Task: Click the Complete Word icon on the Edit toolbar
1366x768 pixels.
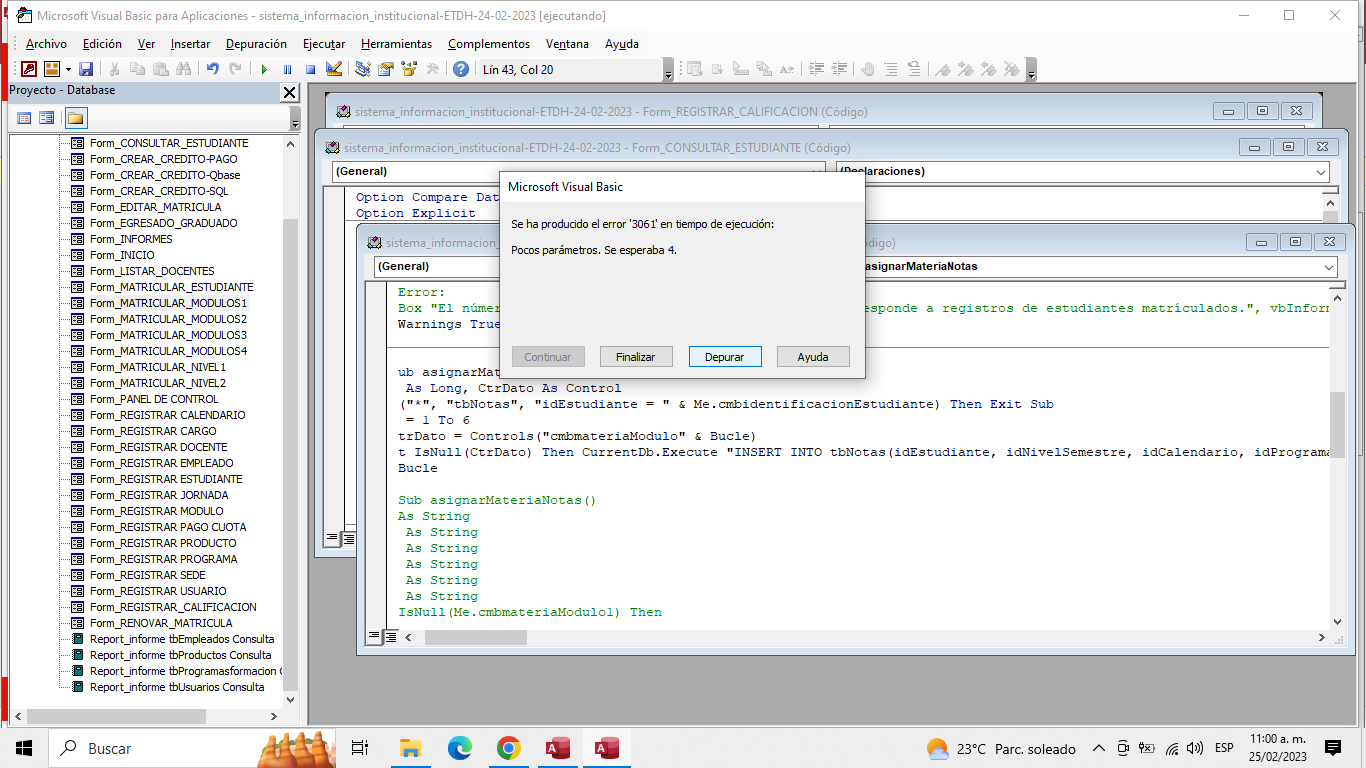Action: coord(787,69)
